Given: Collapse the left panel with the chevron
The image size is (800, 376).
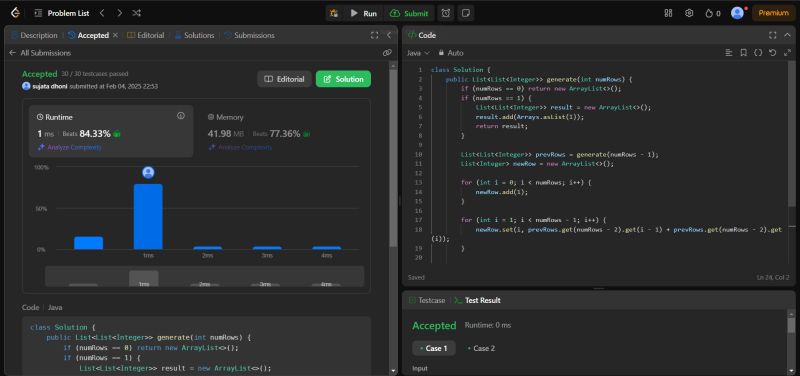Looking at the screenshot, I should click(x=389, y=35).
